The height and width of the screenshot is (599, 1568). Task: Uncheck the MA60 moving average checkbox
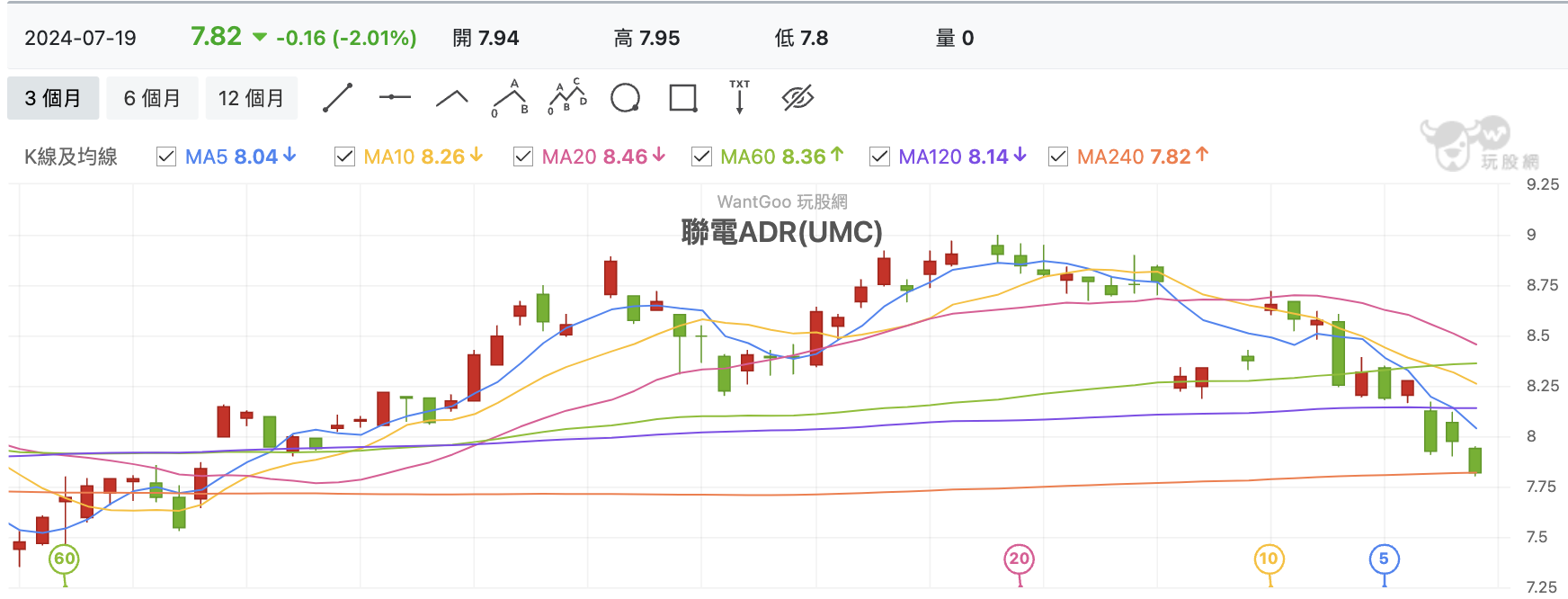tap(701, 156)
